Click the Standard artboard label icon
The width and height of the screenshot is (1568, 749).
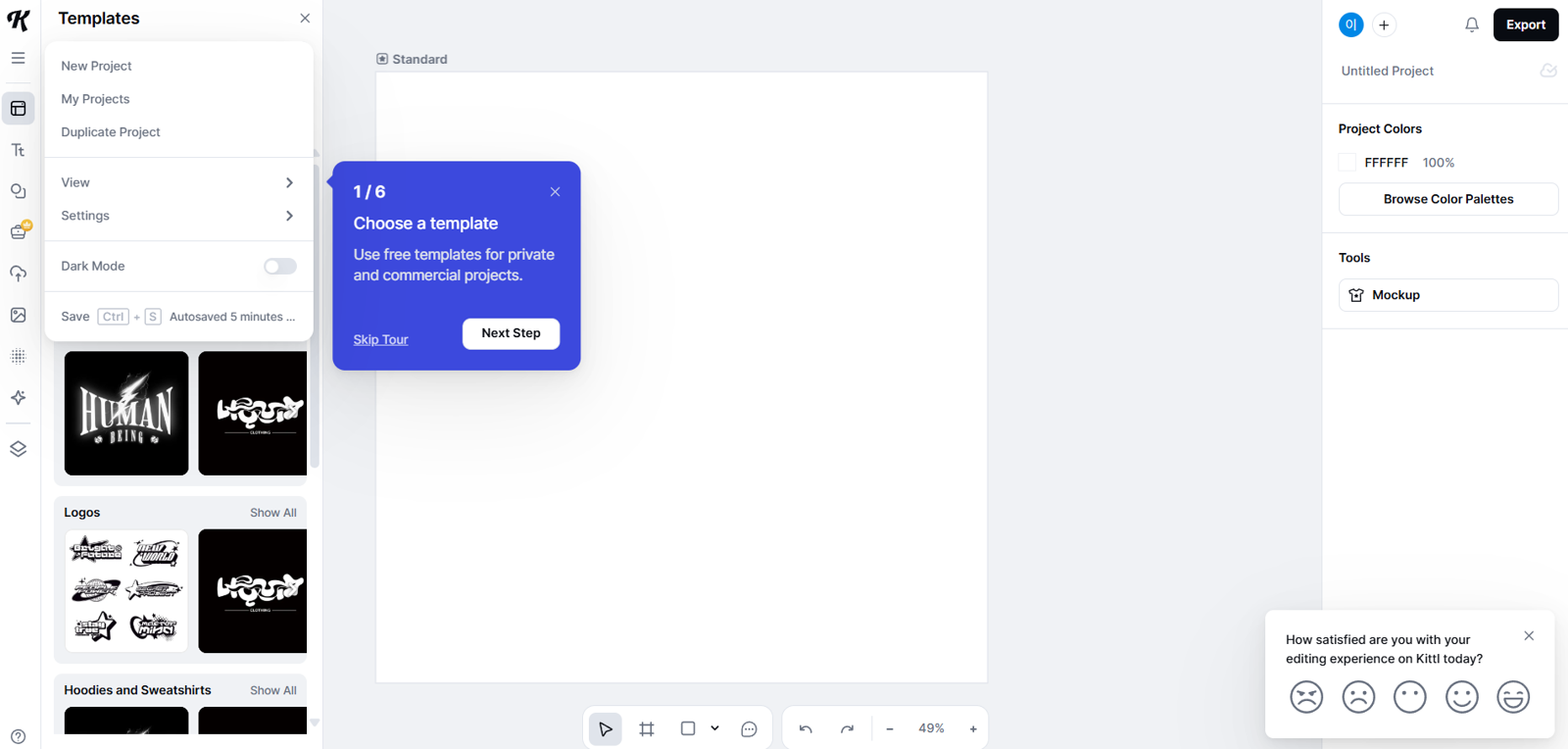click(x=382, y=59)
